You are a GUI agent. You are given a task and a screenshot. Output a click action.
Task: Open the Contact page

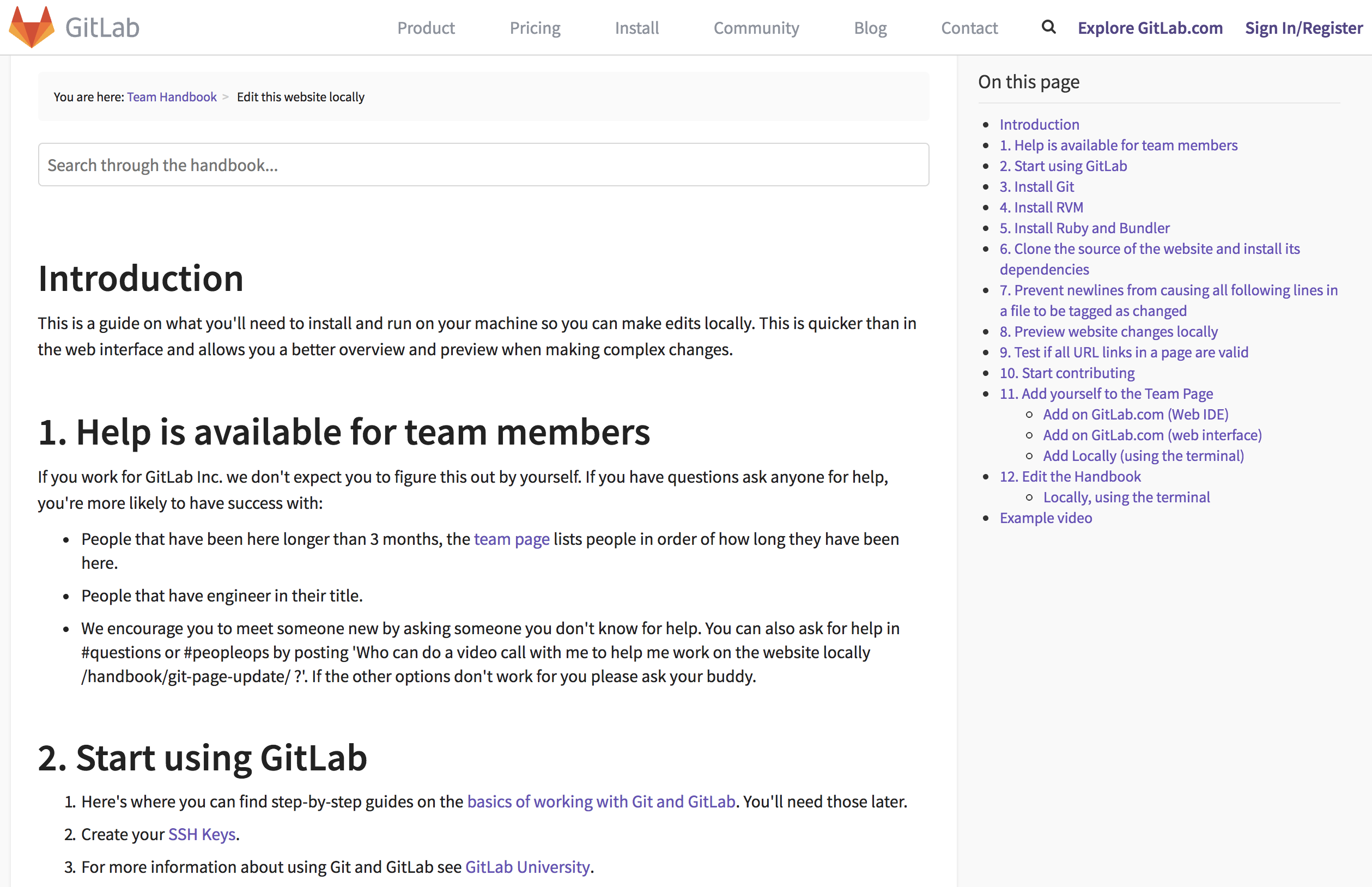click(x=969, y=28)
